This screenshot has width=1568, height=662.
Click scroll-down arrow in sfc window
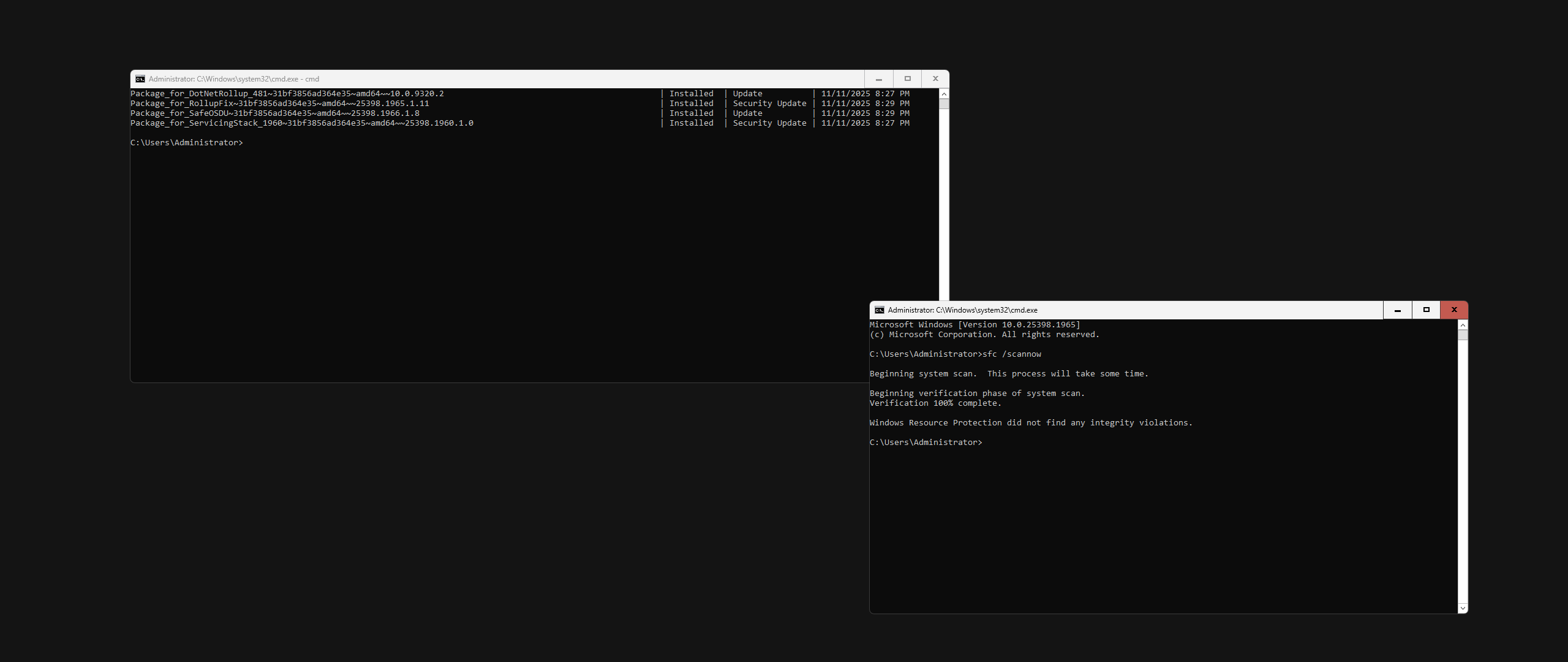(x=1463, y=608)
